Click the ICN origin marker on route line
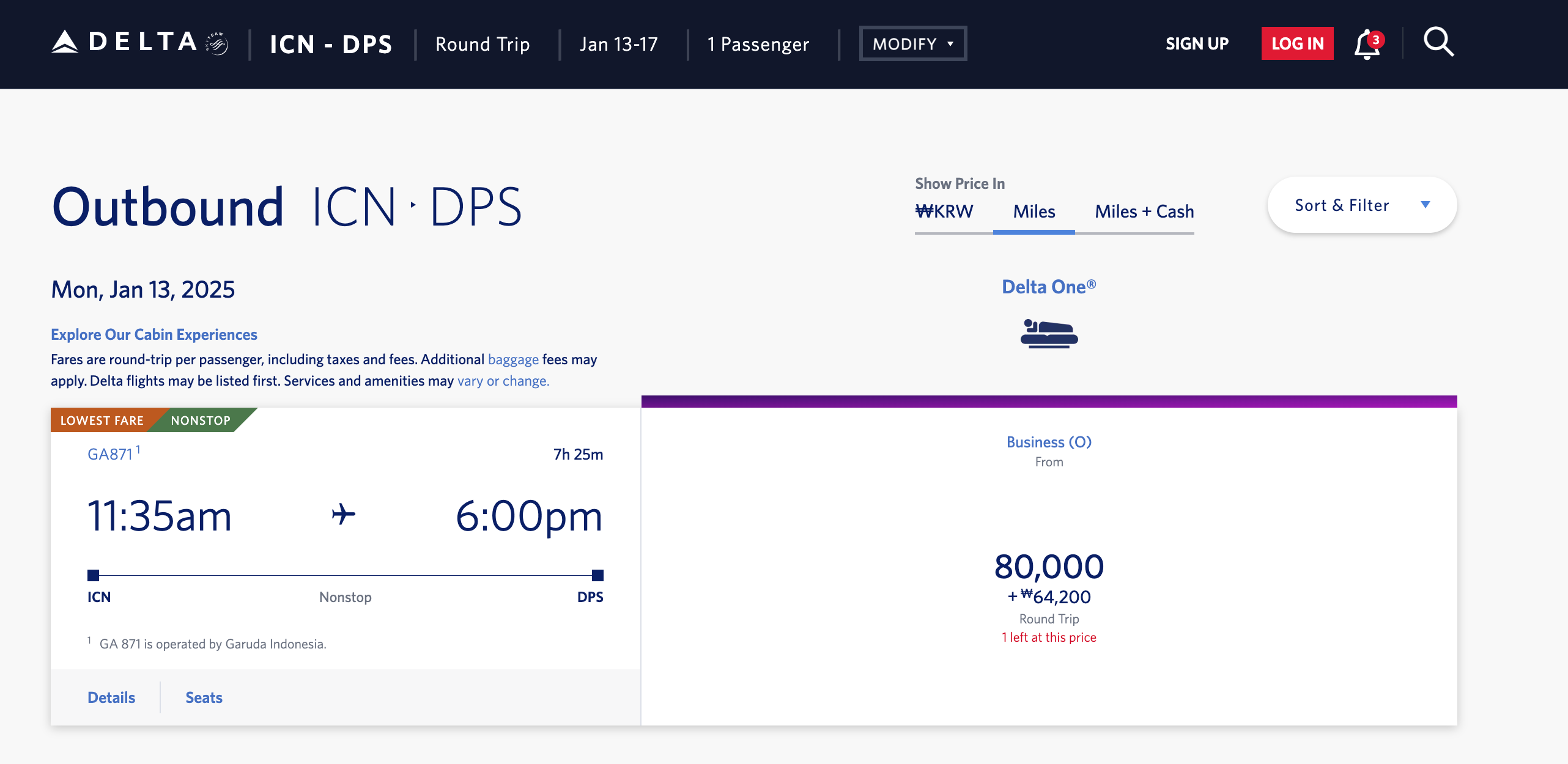The width and height of the screenshot is (1568, 764). pyautogui.click(x=93, y=575)
